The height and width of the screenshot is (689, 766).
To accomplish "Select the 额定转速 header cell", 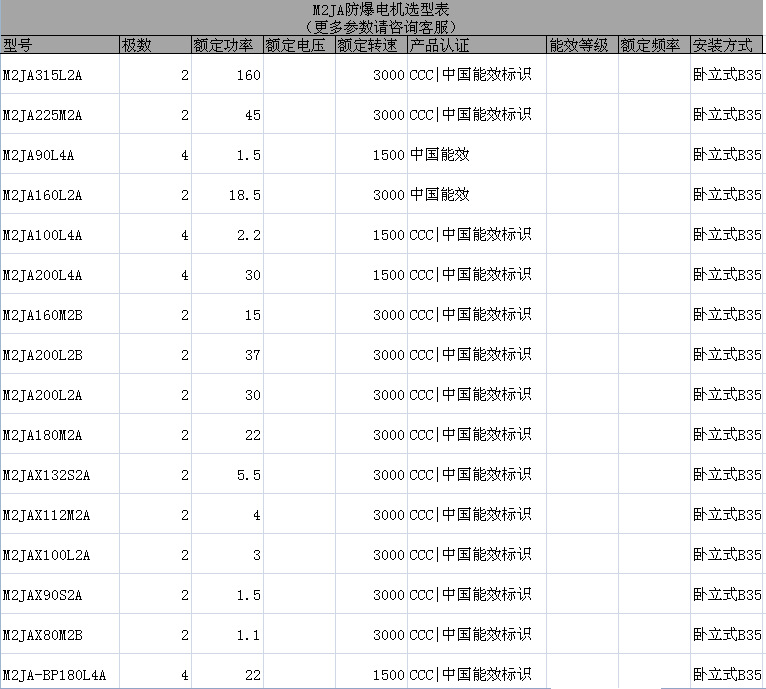I will point(370,46).
